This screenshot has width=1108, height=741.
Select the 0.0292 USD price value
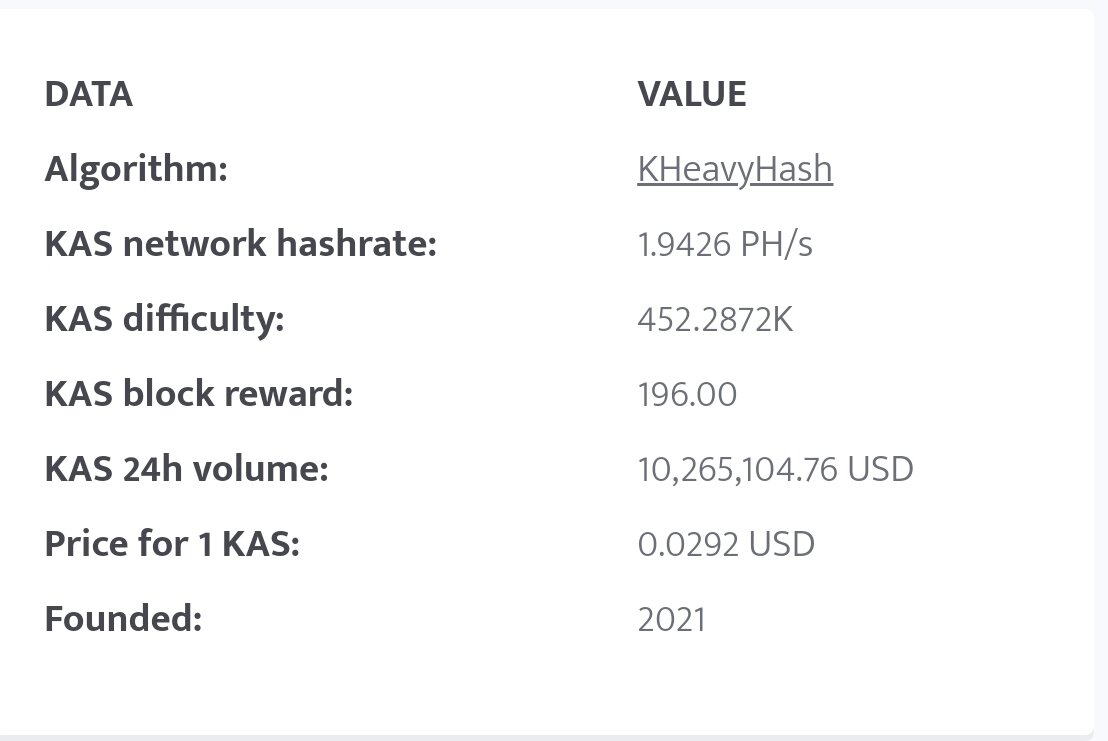pyautogui.click(x=726, y=545)
